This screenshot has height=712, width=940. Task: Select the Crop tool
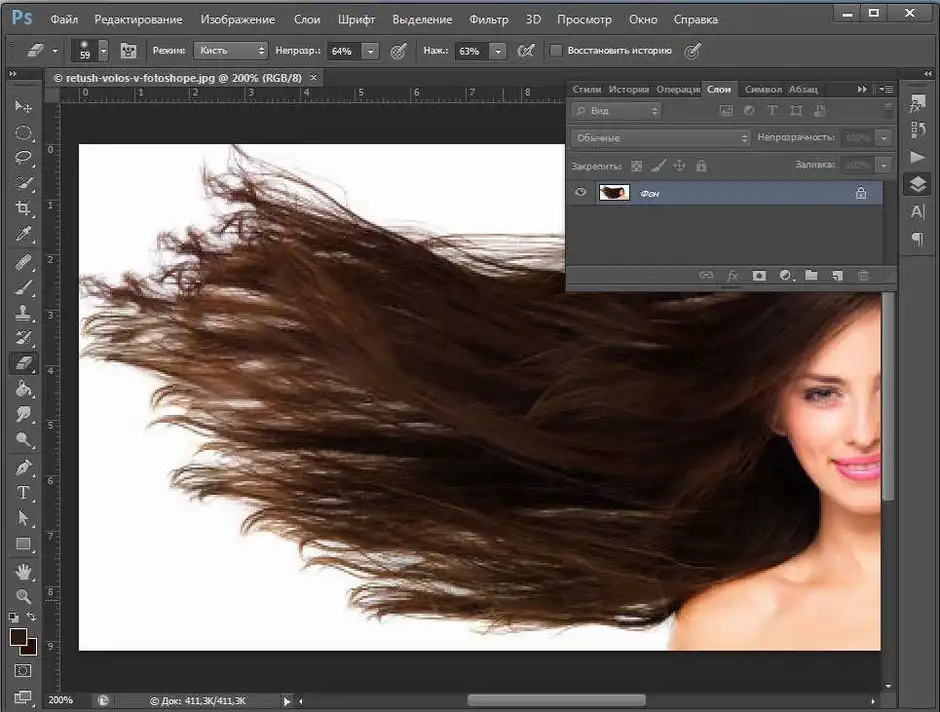23,208
